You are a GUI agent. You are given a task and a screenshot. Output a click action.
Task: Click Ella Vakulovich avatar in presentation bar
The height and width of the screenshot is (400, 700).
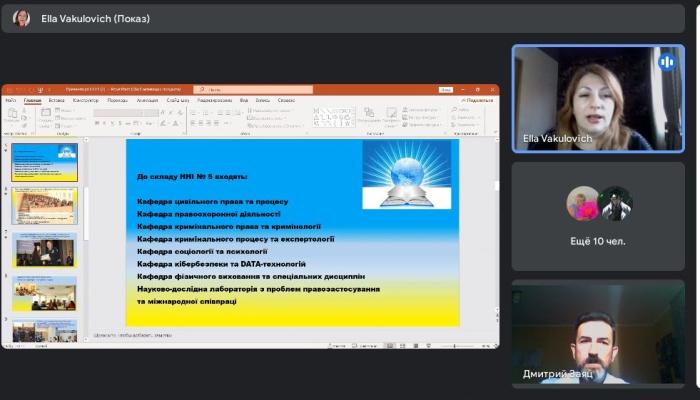click(21, 17)
